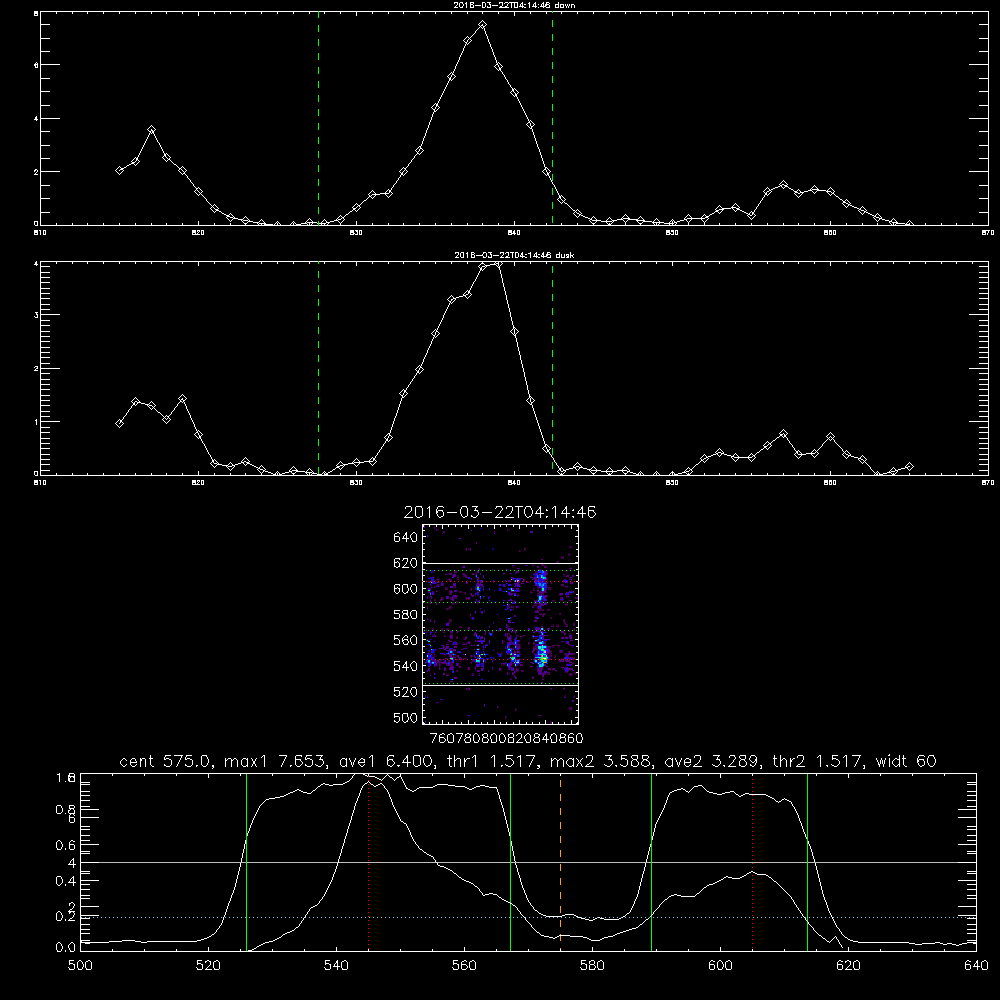Select the highest diamond marker on dusk curve
The height and width of the screenshot is (1000, 1000).
pyautogui.click(x=498, y=263)
